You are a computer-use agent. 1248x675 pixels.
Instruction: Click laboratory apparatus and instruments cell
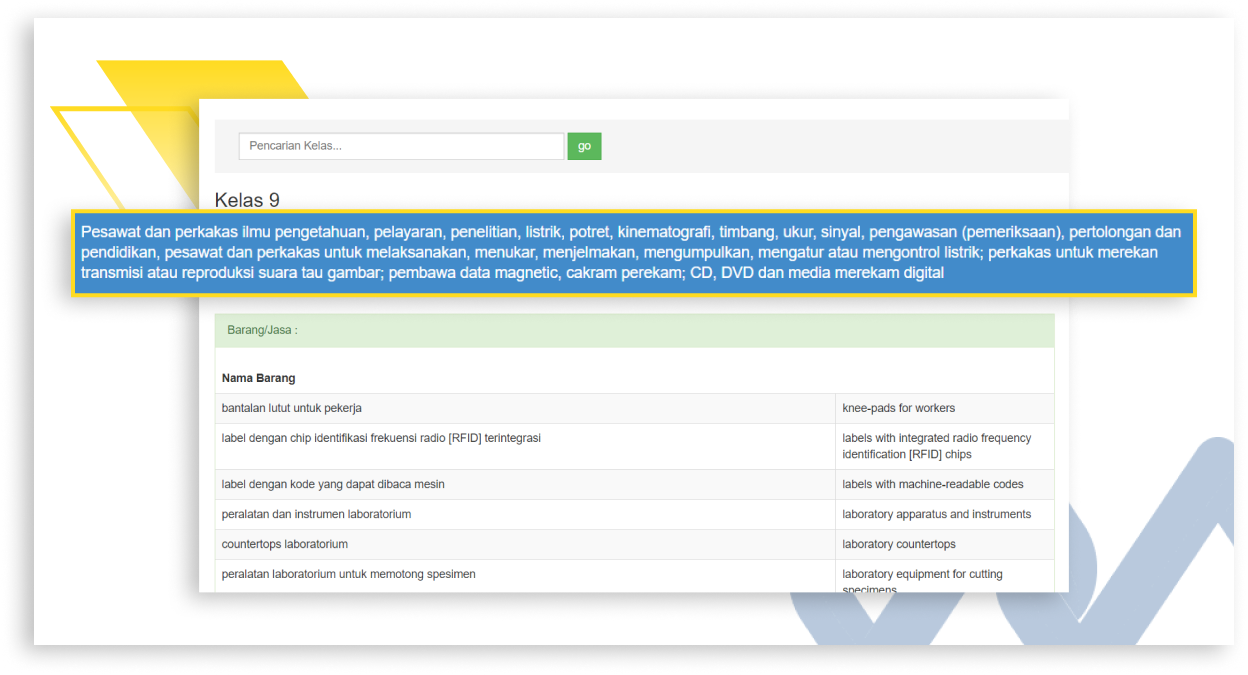pos(936,514)
